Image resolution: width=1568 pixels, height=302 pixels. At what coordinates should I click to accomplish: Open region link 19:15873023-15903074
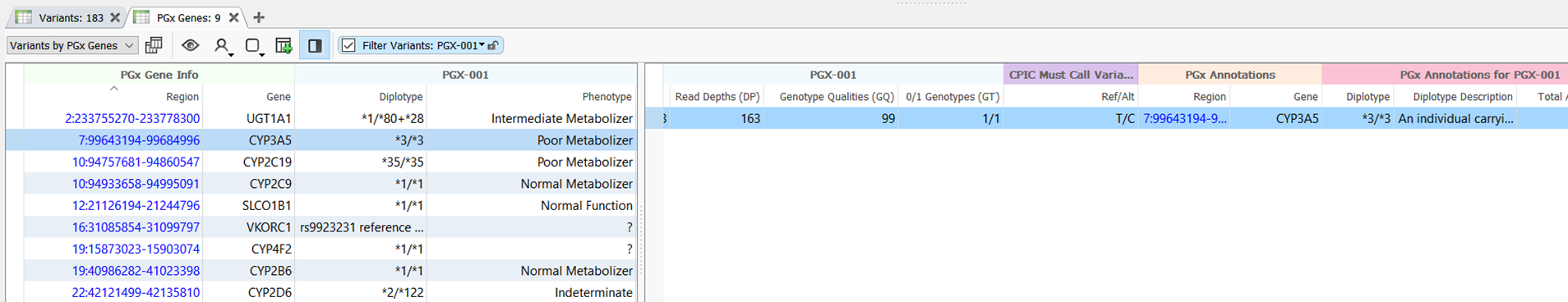click(136, 249)
